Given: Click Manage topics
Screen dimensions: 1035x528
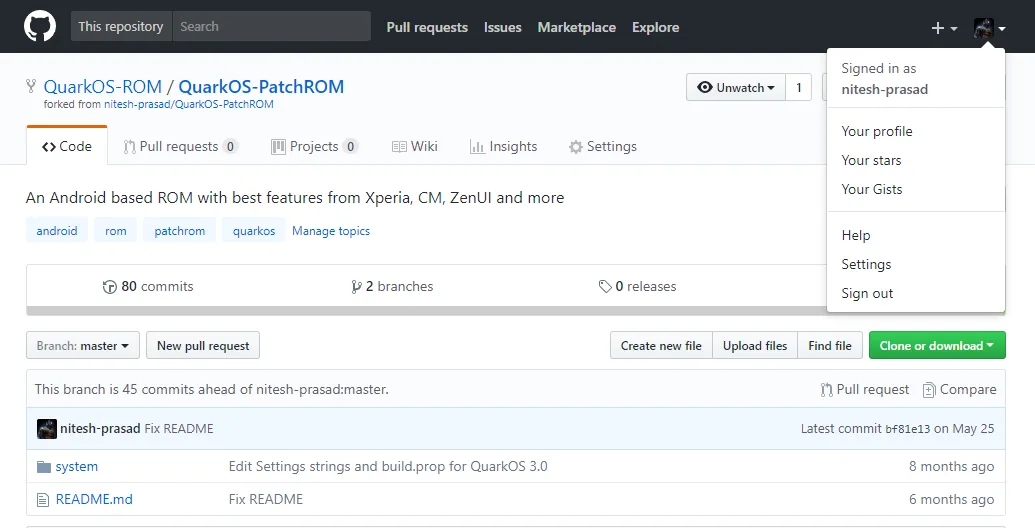Looking at the screenshot, I should [331, 231].
